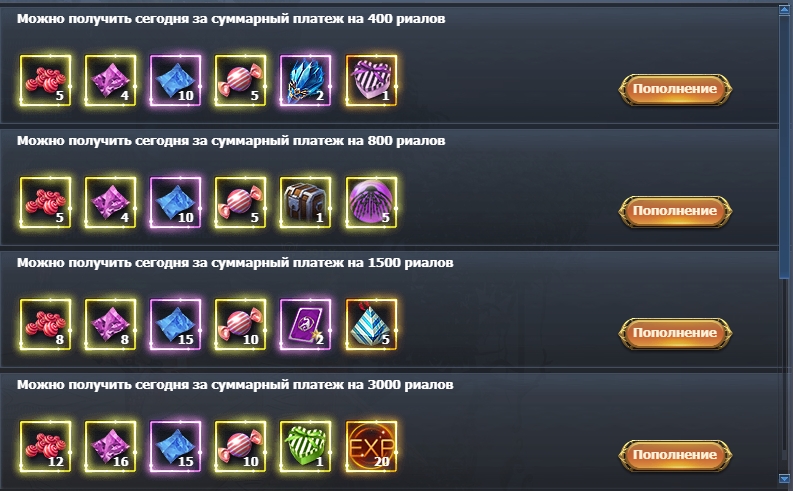Viewport: 793px width, 491px height.
Task: Click the scrollbar down arrow
Action: (784, 478)
